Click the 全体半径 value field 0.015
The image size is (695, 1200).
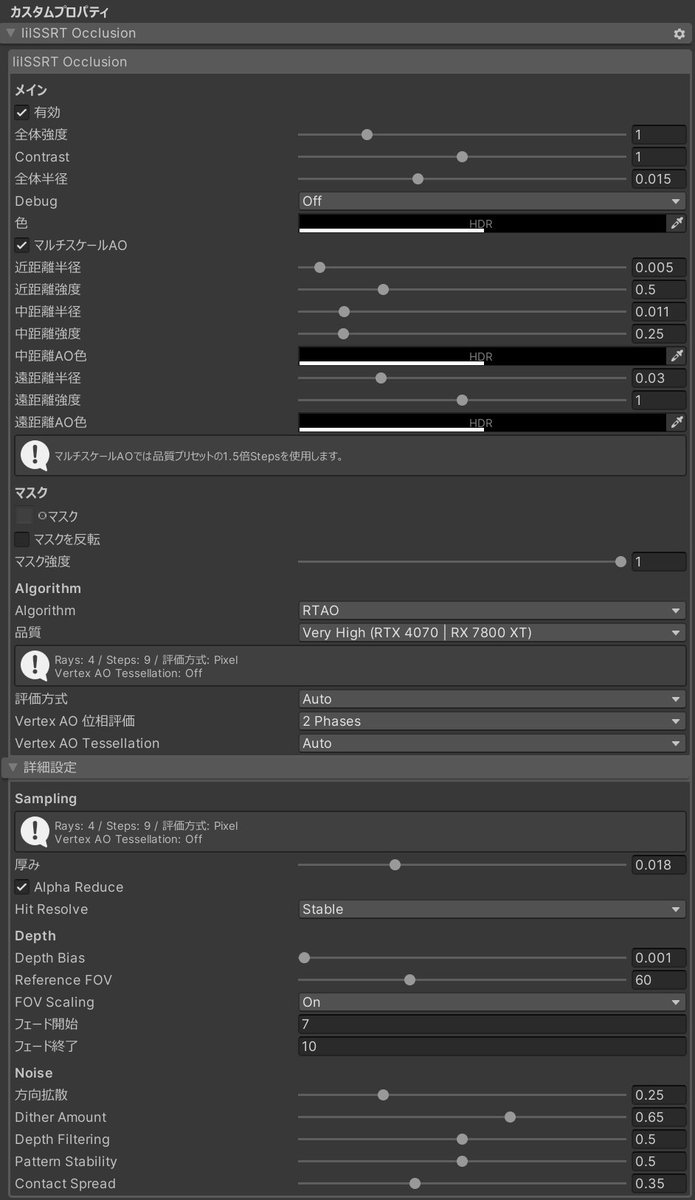click(659, 179)
